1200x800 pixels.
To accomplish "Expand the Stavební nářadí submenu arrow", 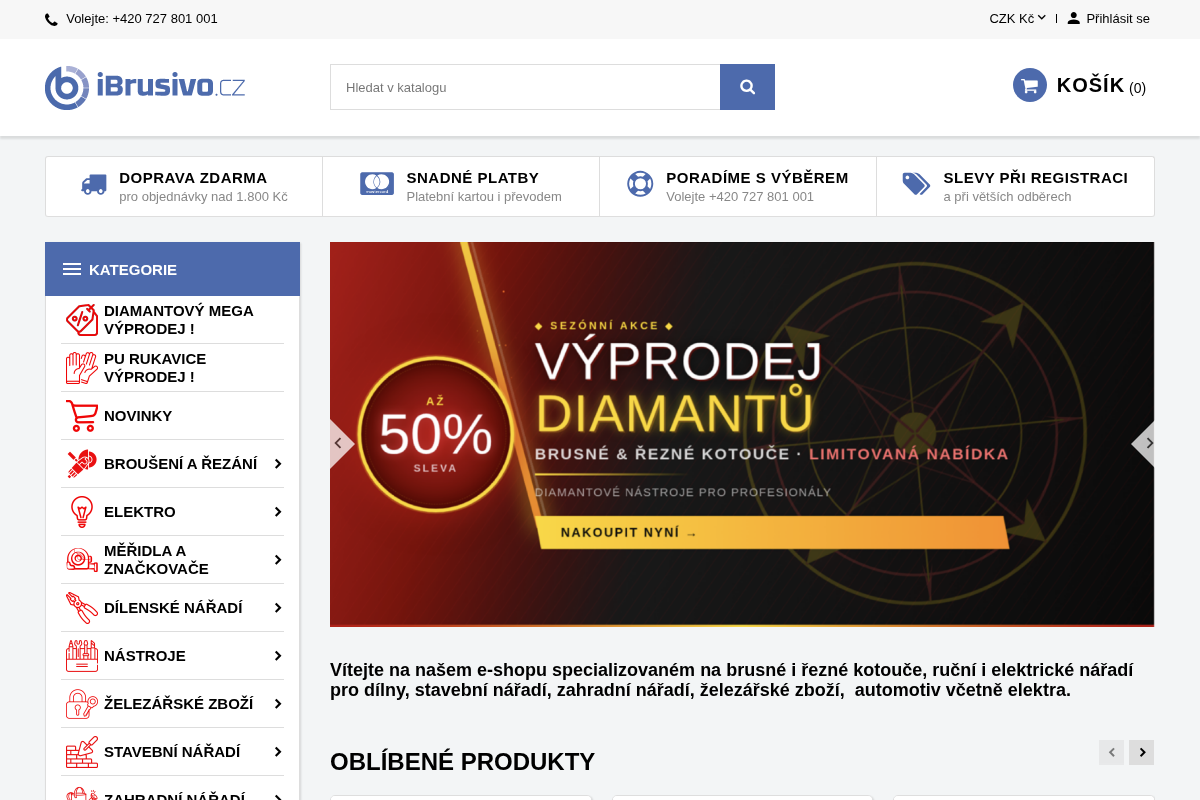I will (278, 752).
